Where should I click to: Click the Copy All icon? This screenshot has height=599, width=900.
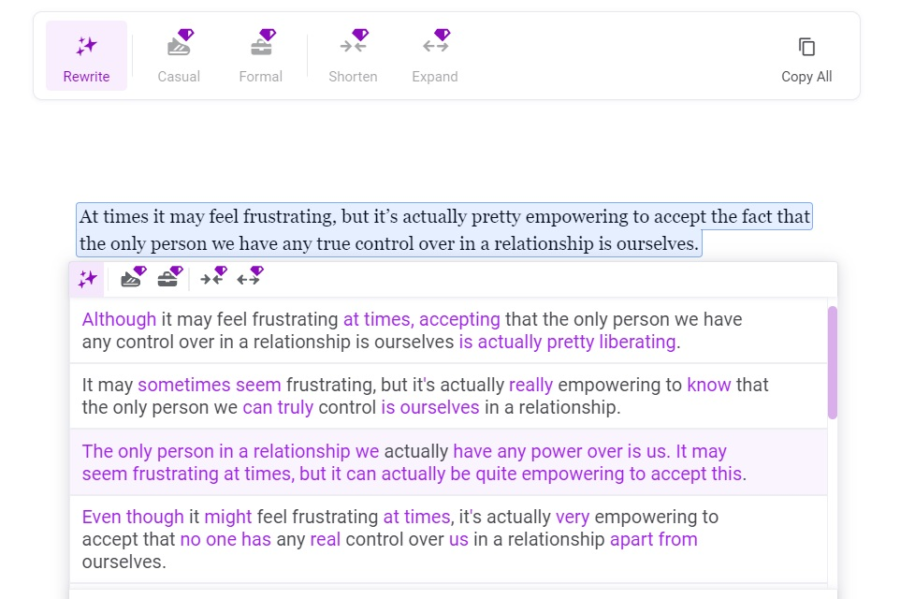(x=806, y=47)
